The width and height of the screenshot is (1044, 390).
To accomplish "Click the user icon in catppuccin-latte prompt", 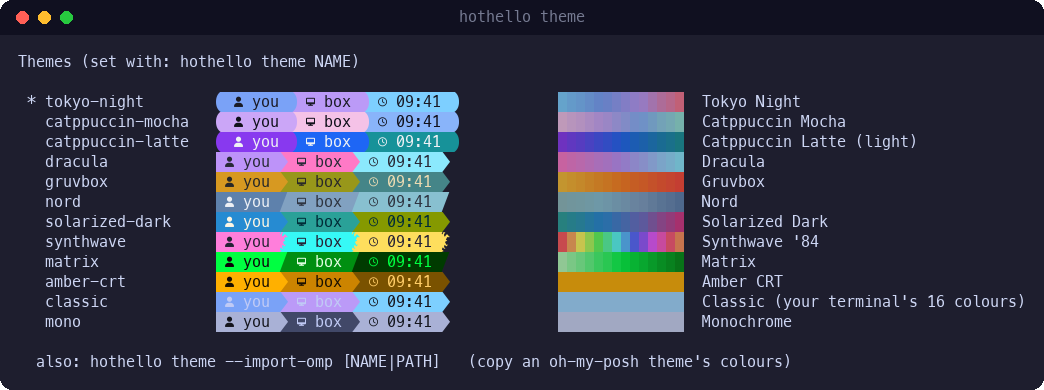I will 238,142.
